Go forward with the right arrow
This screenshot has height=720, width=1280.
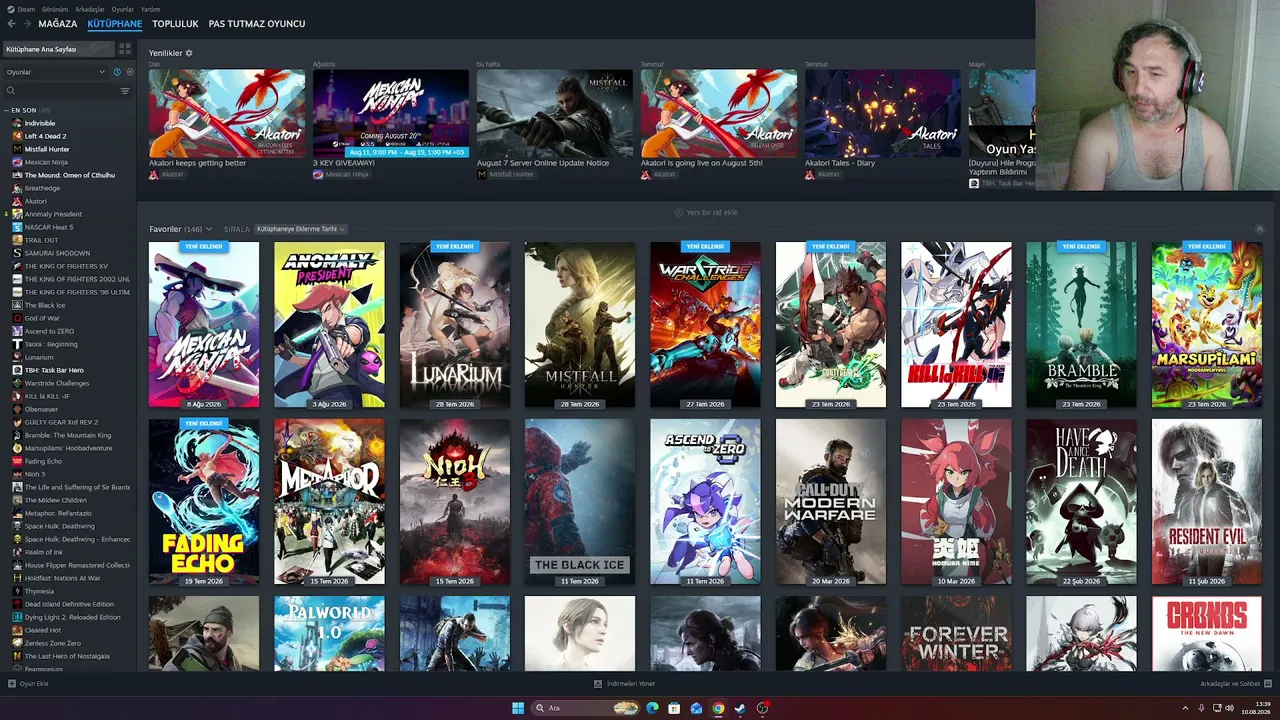(x=27, y=23)
